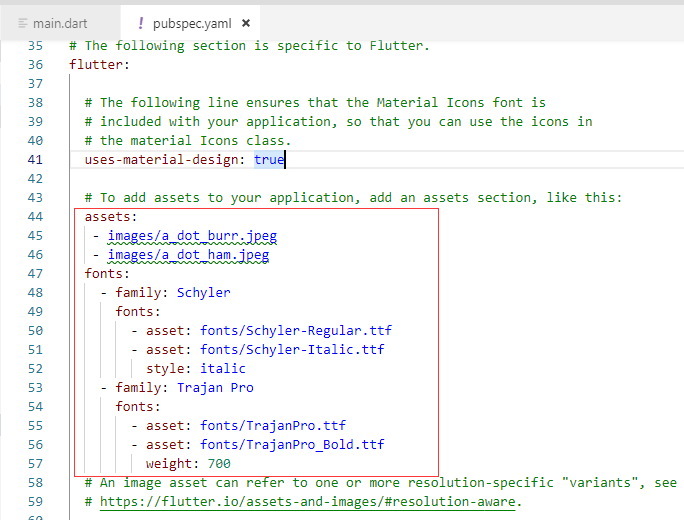The height and width of the screenshot is (520, 684).
Task: Click line number 41 in gutter
Action: (x=35, y=160)
